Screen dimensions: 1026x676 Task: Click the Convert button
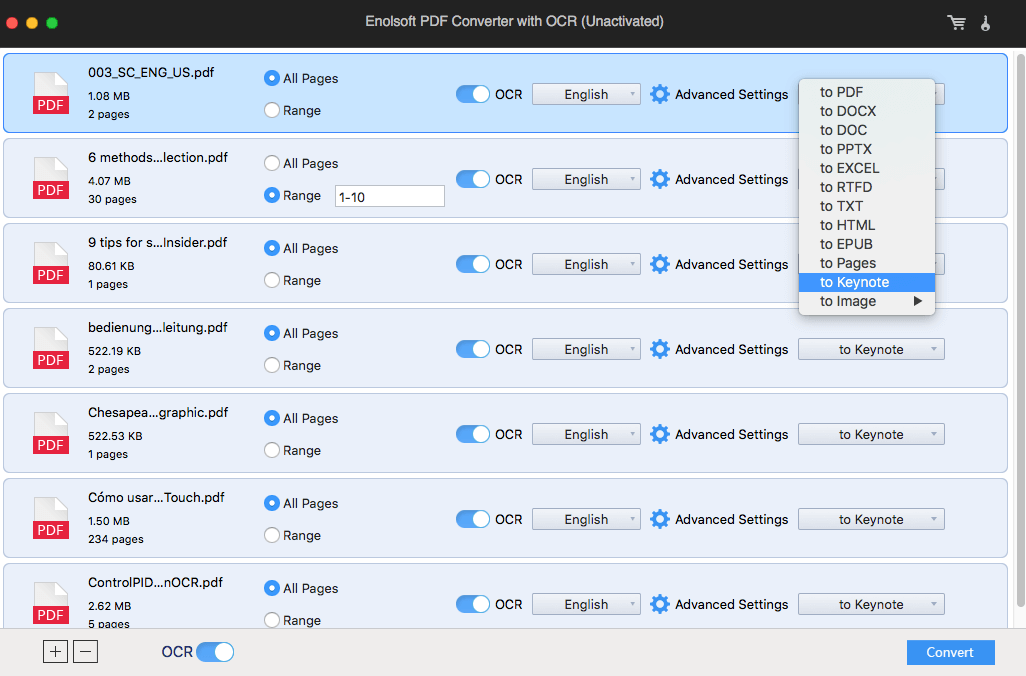[x=950, y=652]
